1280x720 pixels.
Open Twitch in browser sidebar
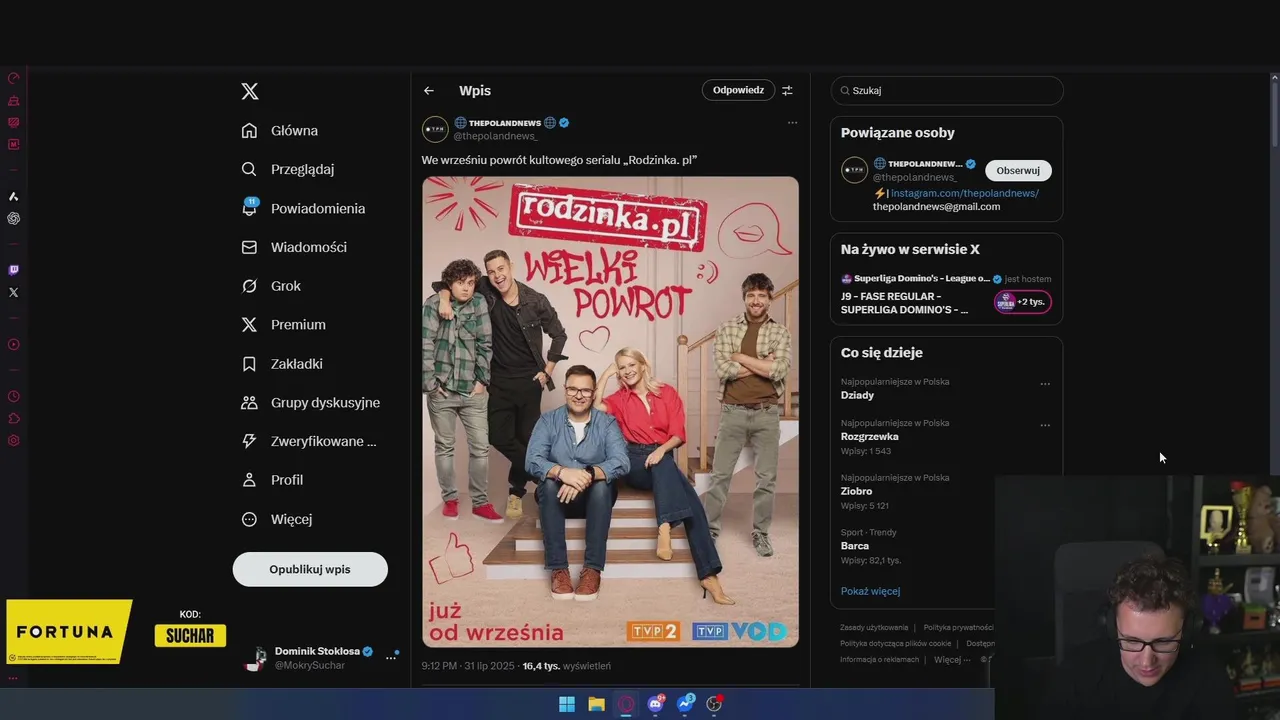[13, 270]
